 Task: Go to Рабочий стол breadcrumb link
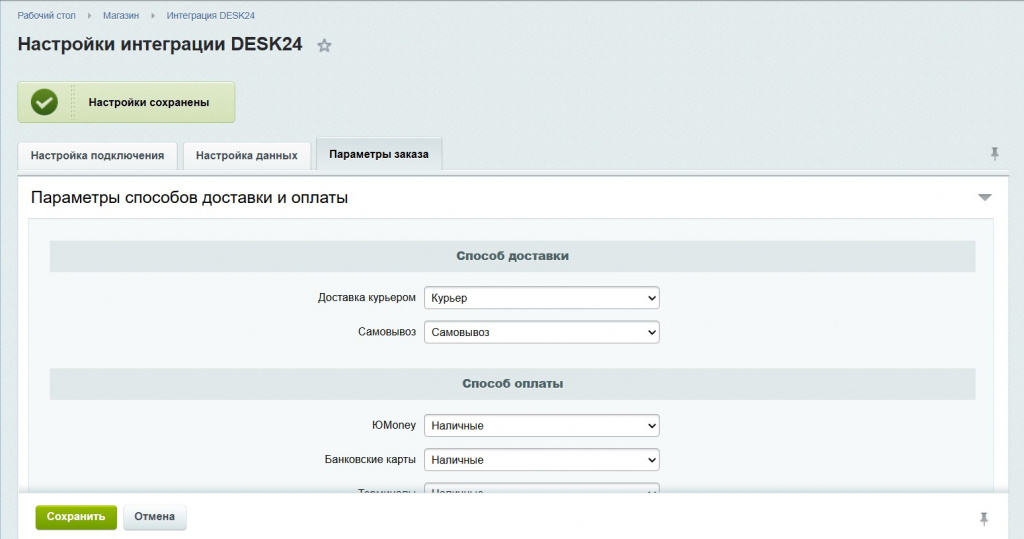[x=46, y=16]
